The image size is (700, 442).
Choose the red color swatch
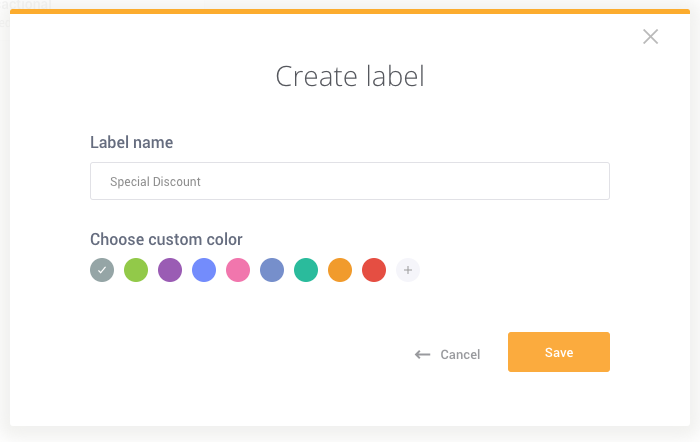click(x=374, y=270)
